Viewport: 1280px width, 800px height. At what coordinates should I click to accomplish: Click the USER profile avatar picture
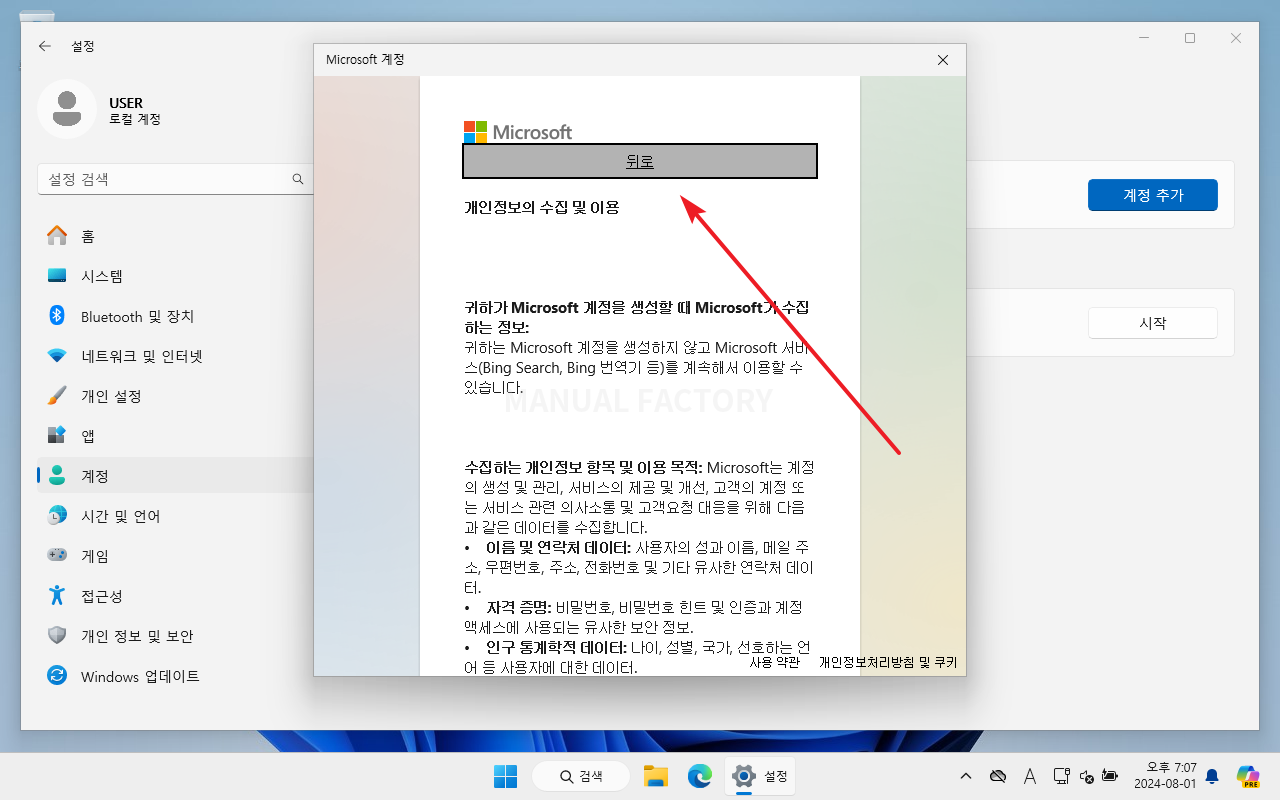[x=67, y=109]
